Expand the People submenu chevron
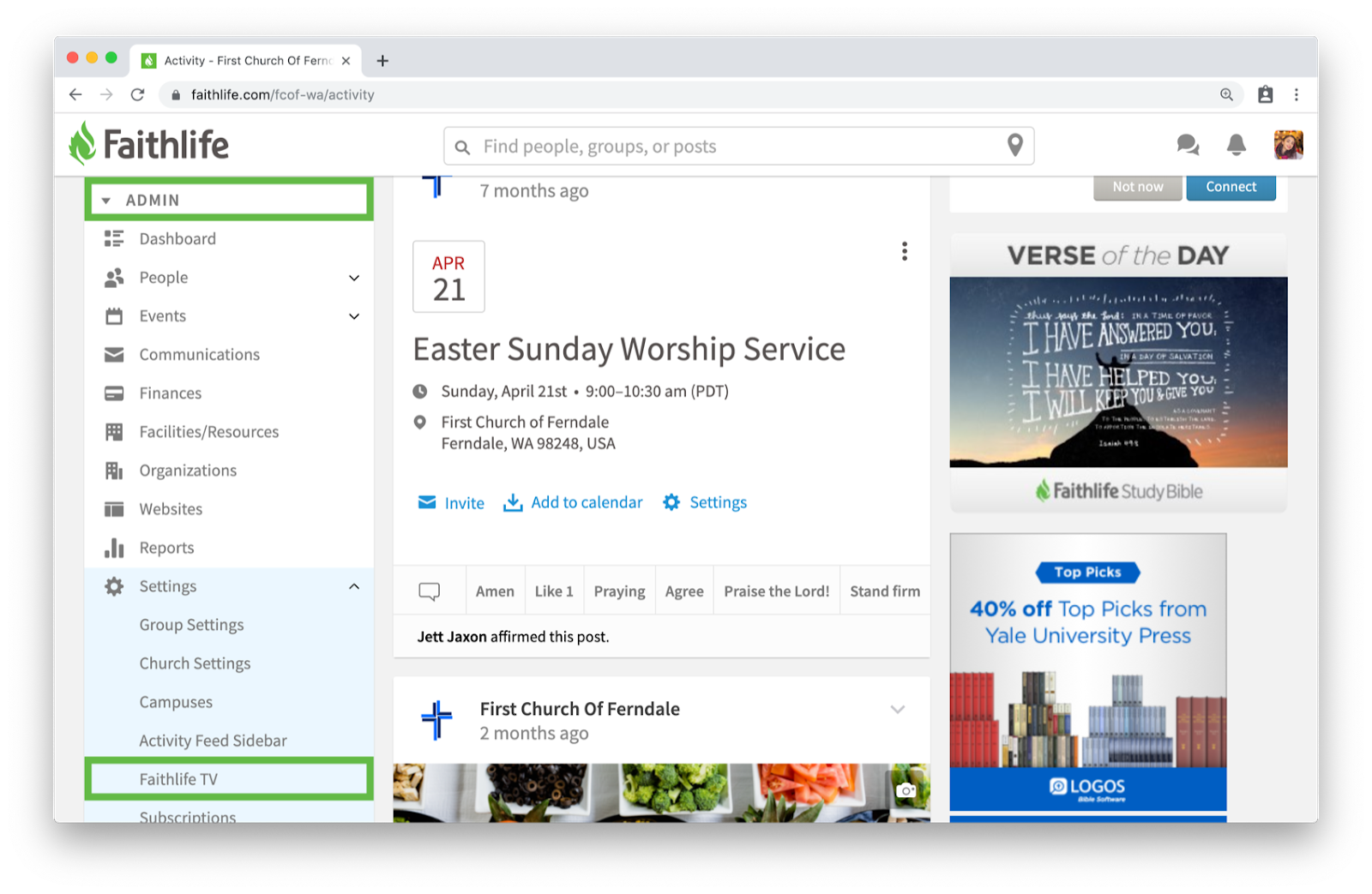Screen dimensions: 1372x894 click(x=354, y=278)
